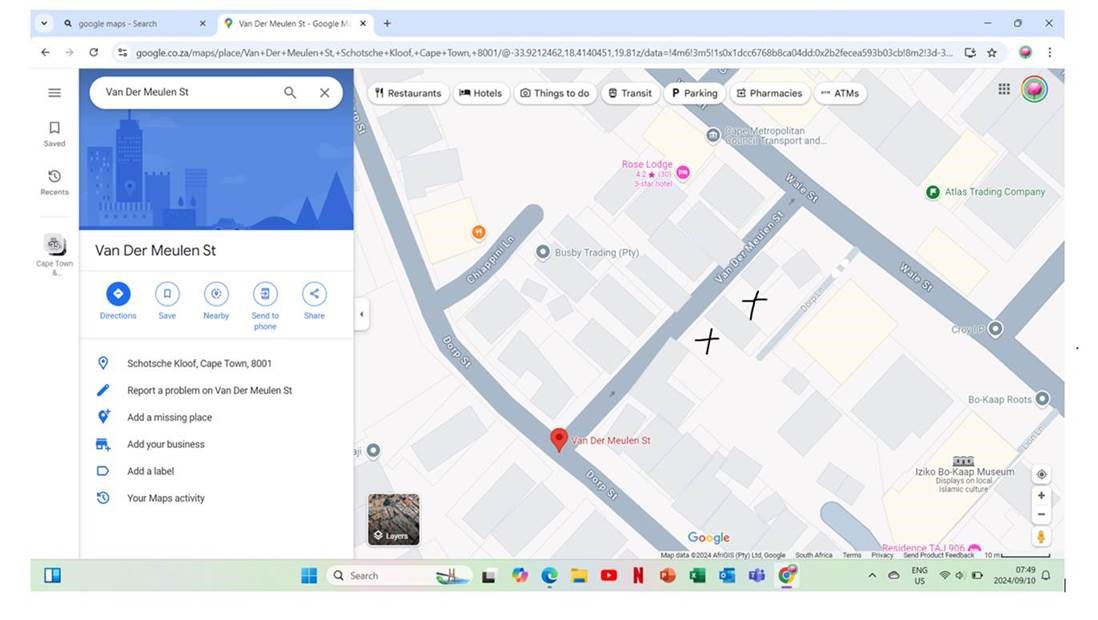
Task: Filter map by Parking
Action: (695, 93)
